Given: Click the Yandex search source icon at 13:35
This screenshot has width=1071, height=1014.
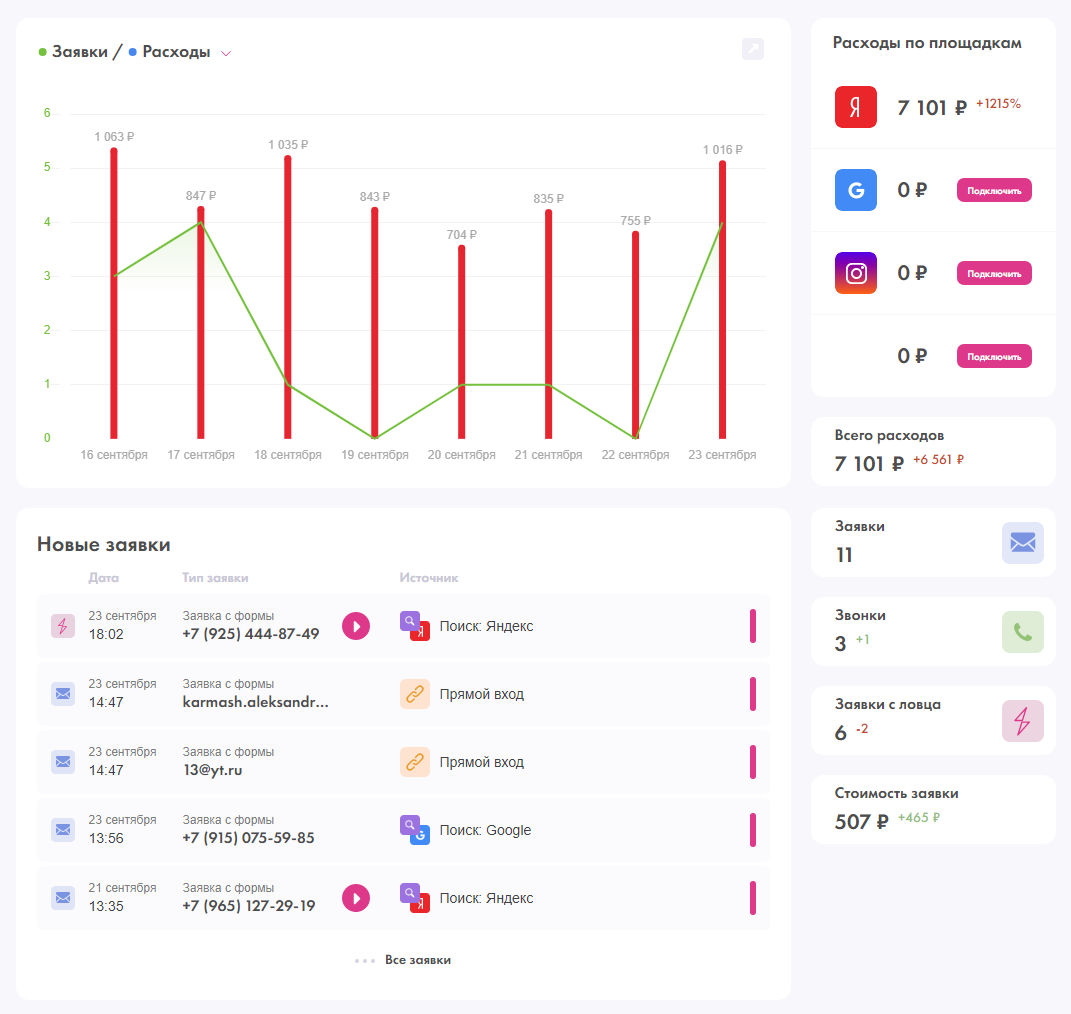Looking at the screenshot, I should tap(415, 898).
